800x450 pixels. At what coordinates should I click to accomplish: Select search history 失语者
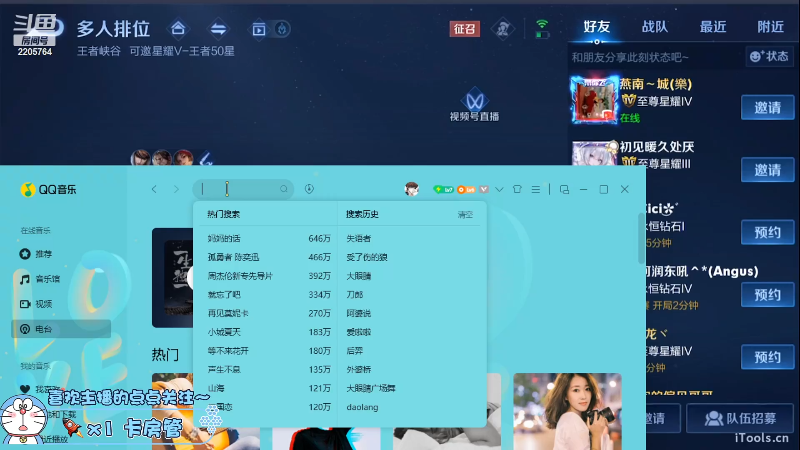(x=359, y=238)
